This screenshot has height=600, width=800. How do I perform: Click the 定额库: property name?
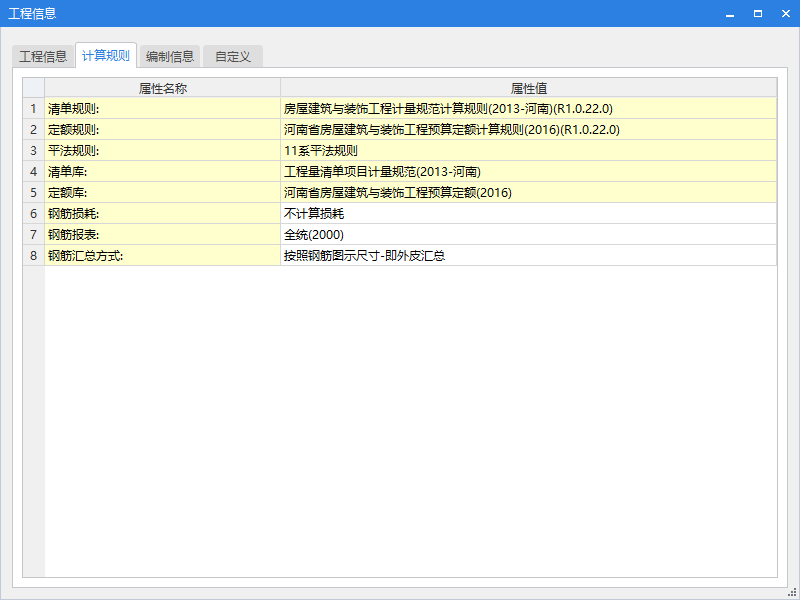click(163, 192)
